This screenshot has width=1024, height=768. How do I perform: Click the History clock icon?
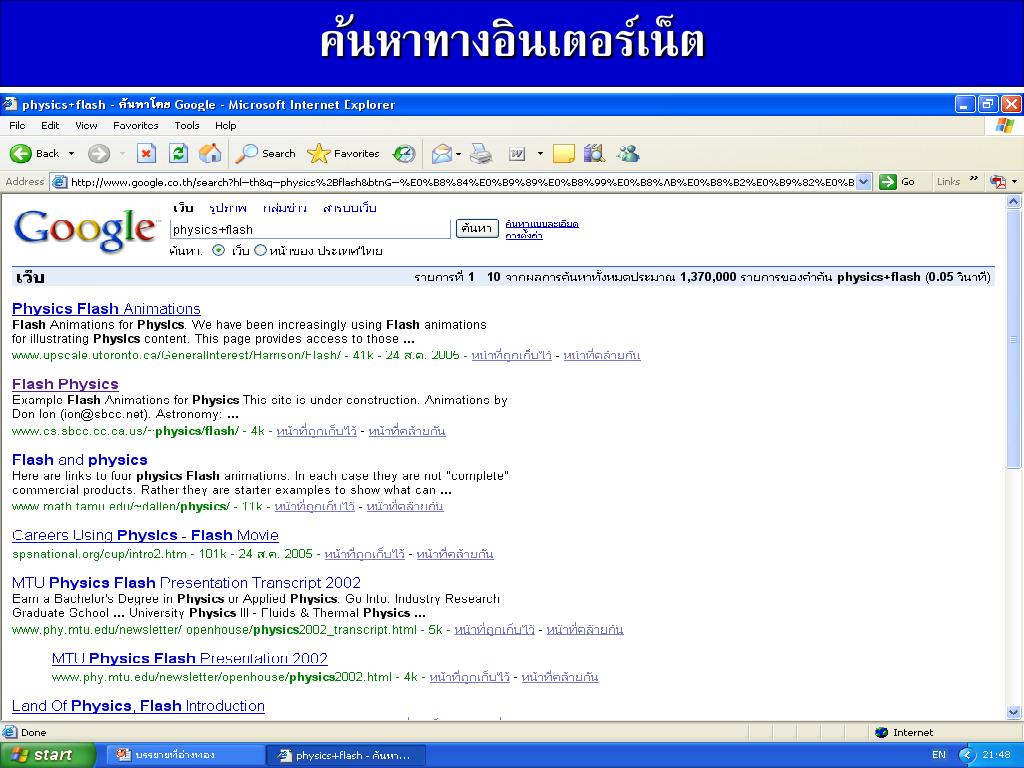pyautogui.click(x=404, y=153)
